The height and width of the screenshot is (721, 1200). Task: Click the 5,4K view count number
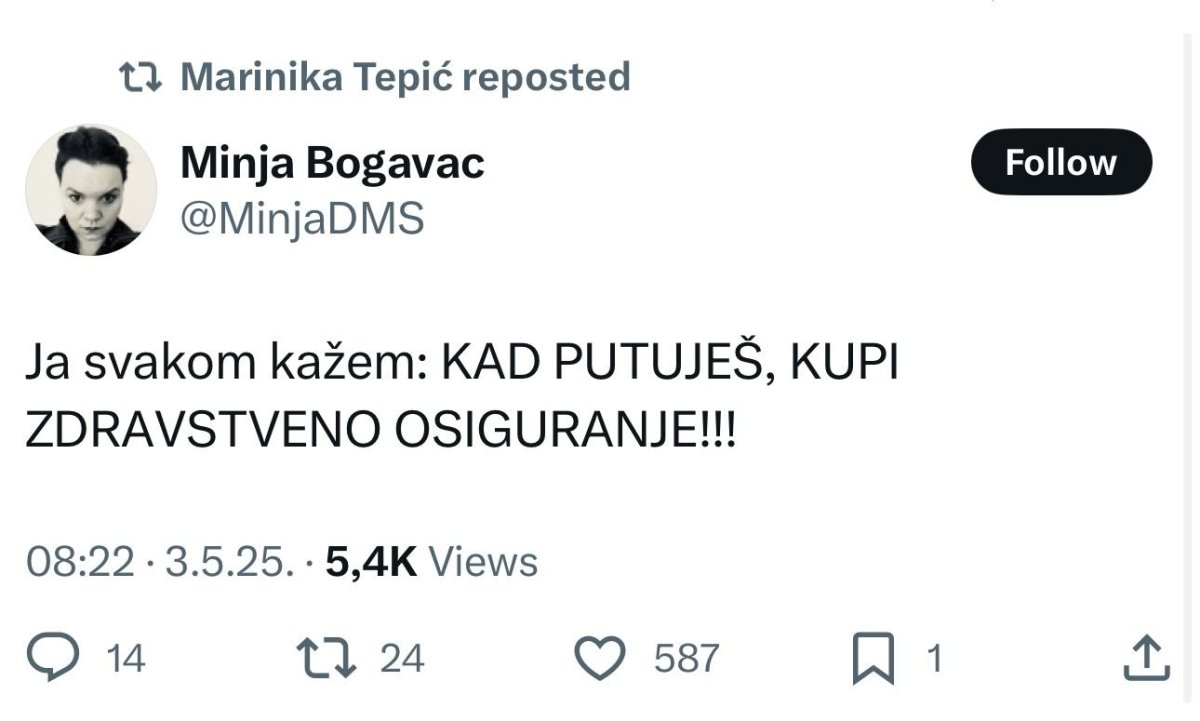tap(370, 562)
